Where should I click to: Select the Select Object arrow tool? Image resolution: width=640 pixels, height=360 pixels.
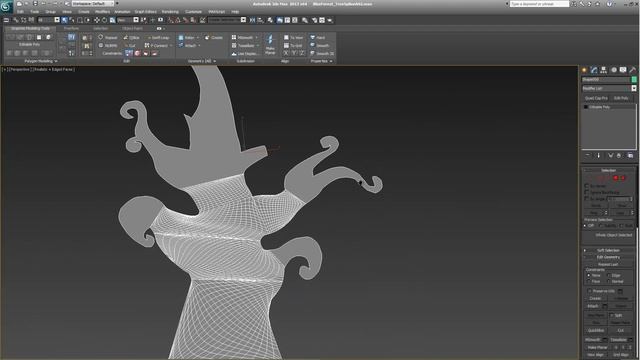coord(64,20)
